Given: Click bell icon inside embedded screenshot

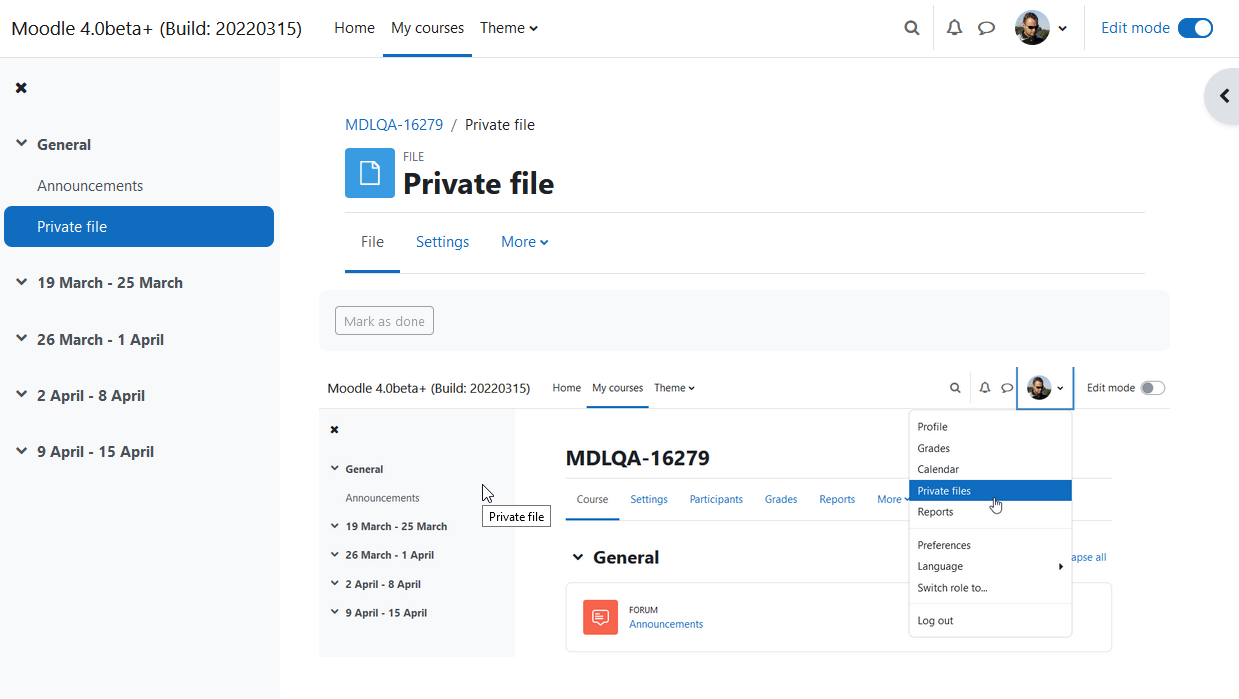Looking at the screenshot, I should click(x=985, y=388).
